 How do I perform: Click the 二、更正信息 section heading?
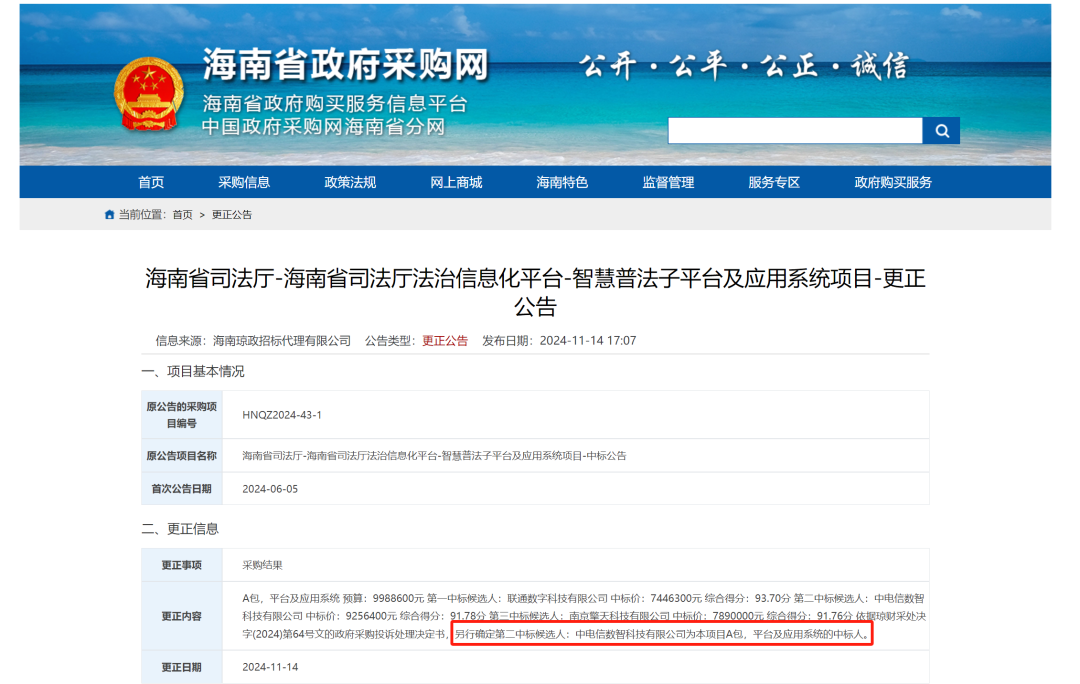point(180,529)
